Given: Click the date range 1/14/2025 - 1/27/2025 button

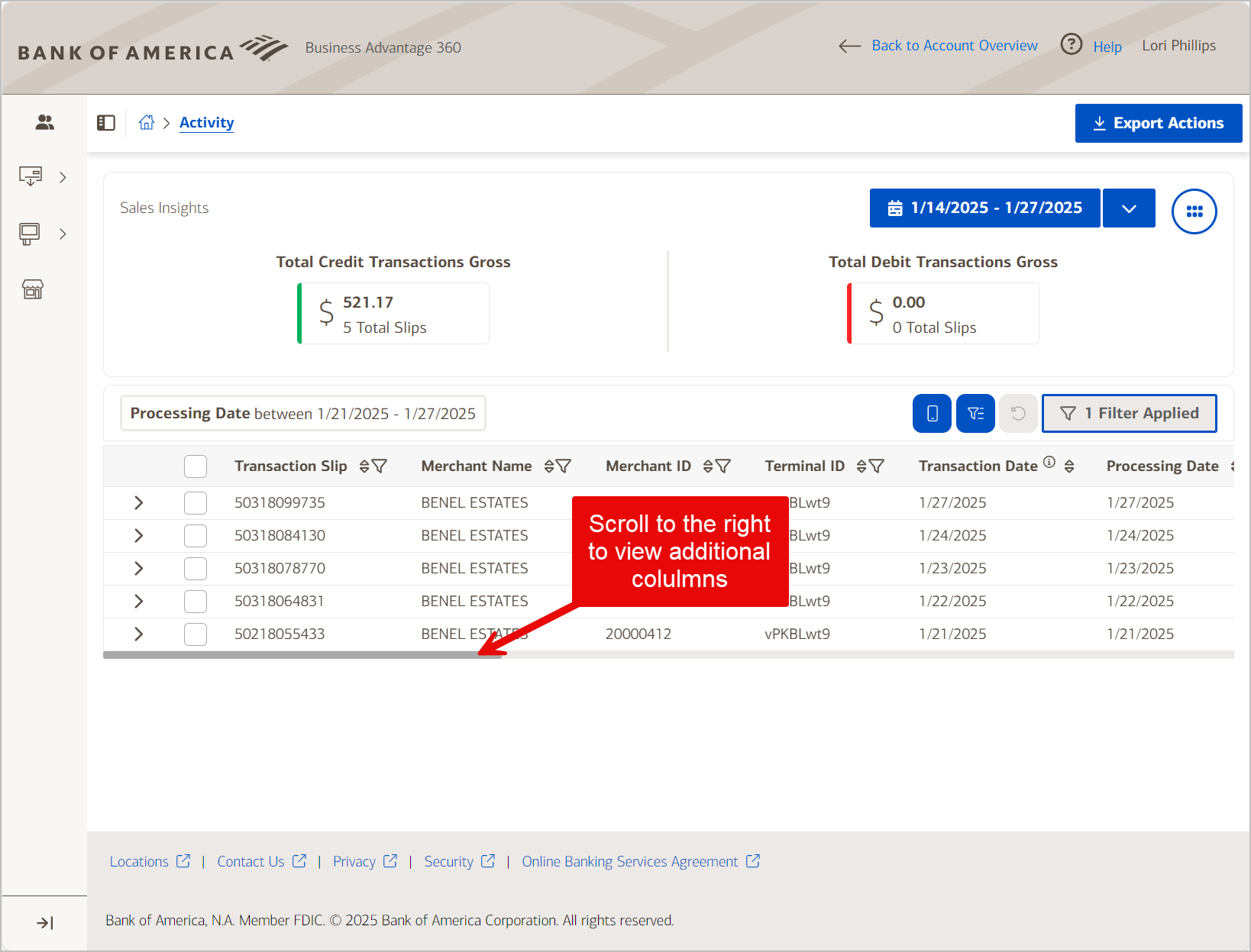Looking at the screenshot, I should 984,208.
